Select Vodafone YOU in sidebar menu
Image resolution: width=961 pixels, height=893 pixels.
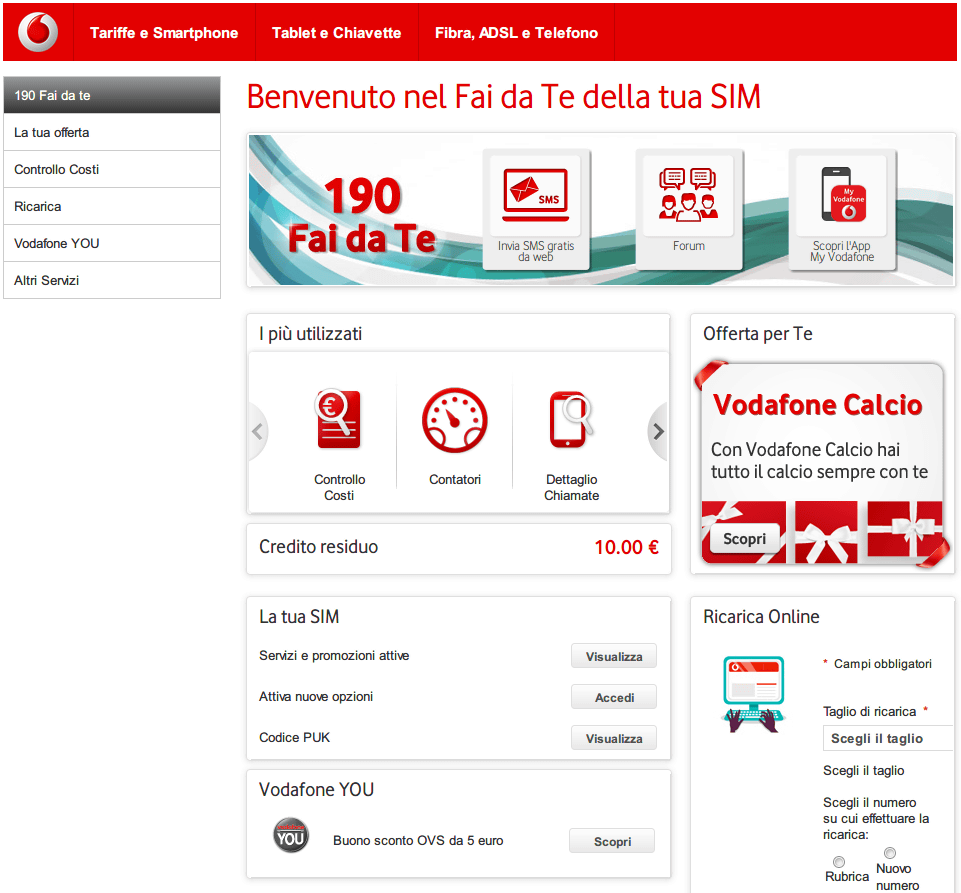[x=112, y=243]
